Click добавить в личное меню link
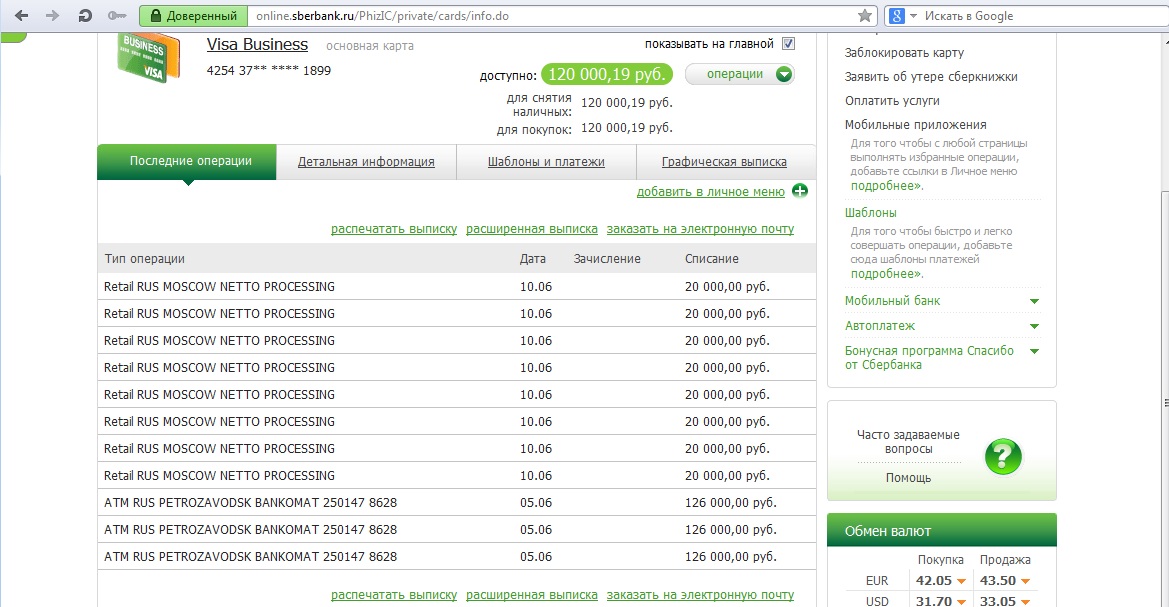Viewport: 1169px width, 607px height. click(x=710, y=192)
